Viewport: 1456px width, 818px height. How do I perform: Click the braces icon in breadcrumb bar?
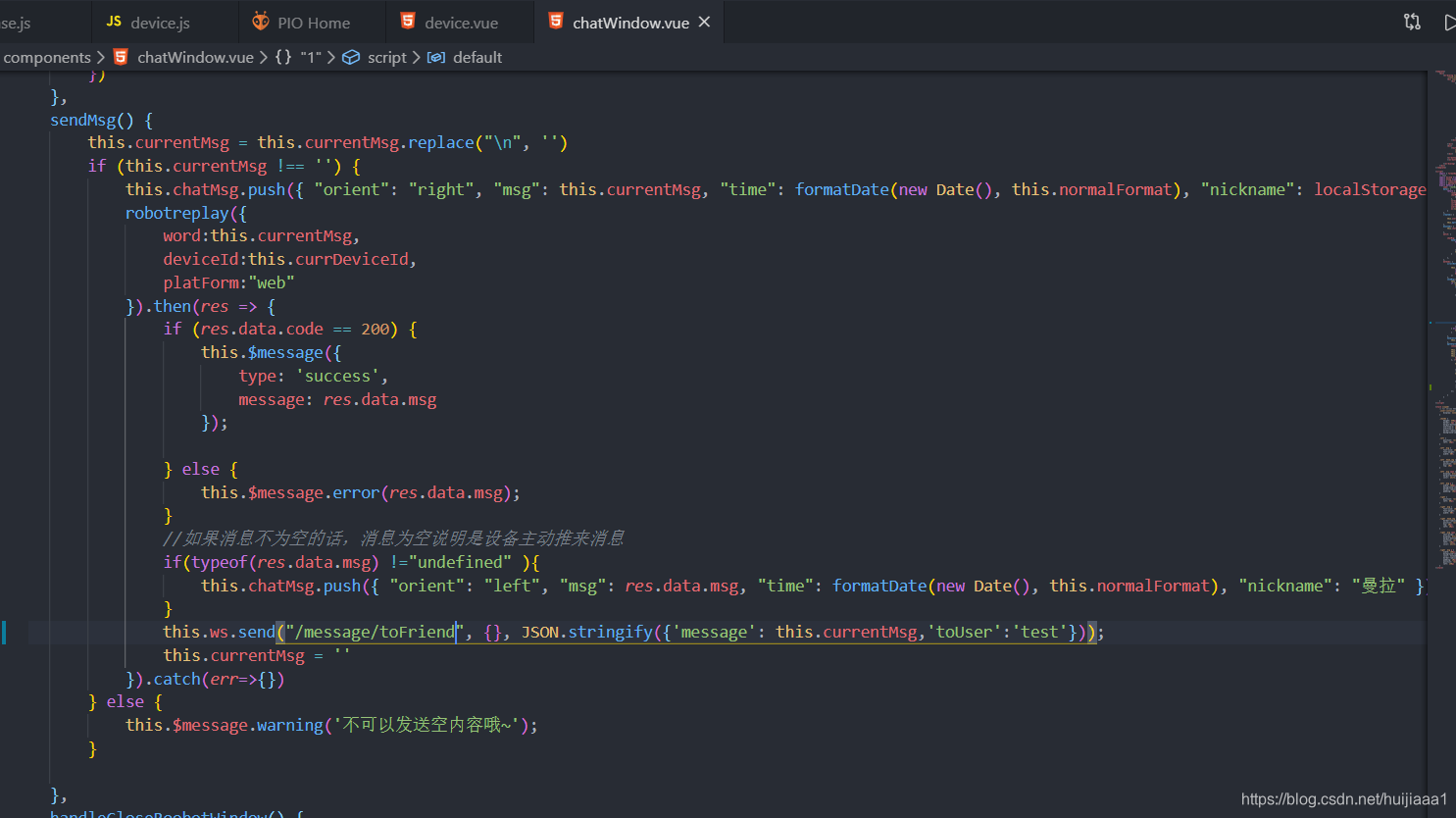[x=282, y=57]
